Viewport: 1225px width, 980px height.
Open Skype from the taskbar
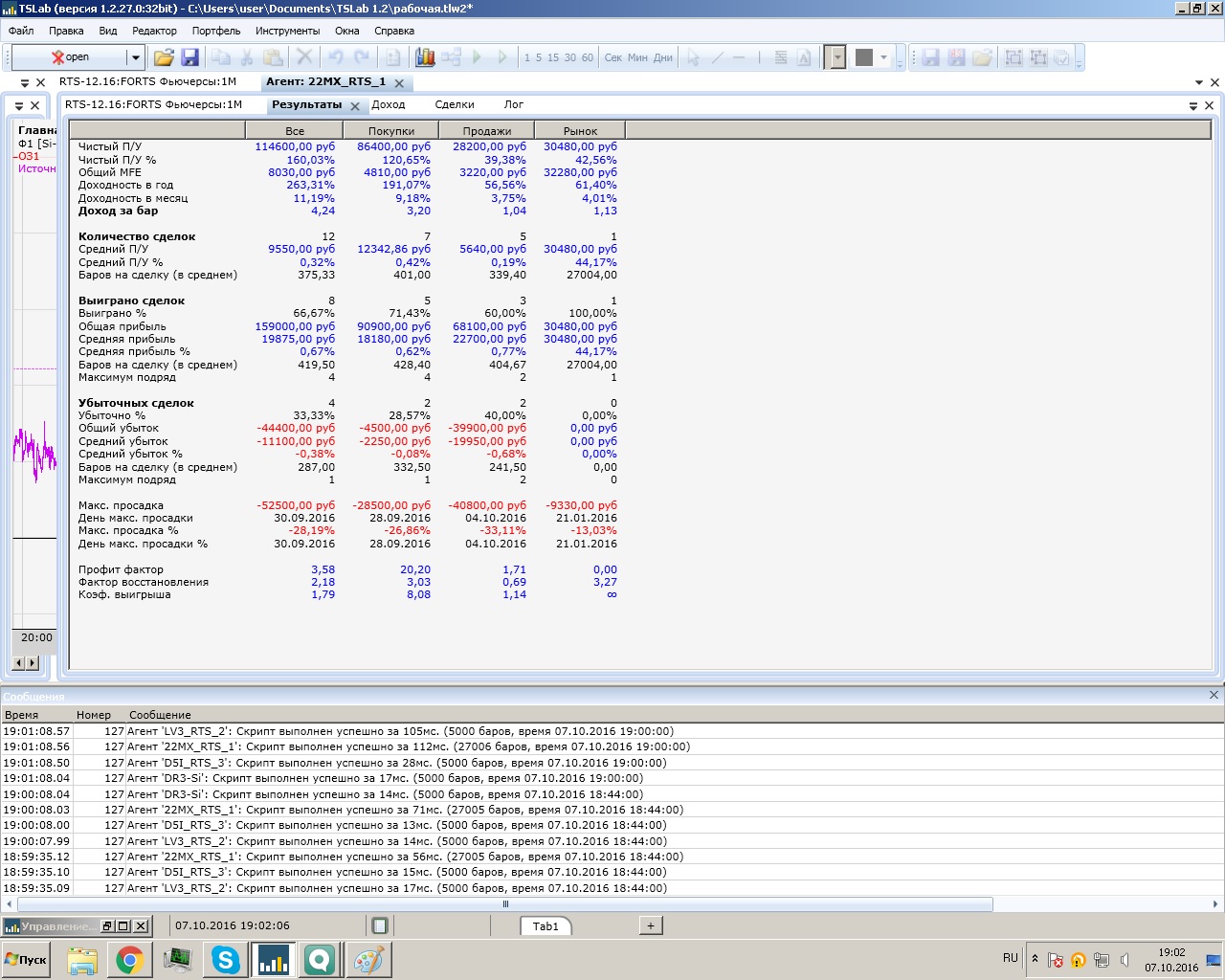226,960
